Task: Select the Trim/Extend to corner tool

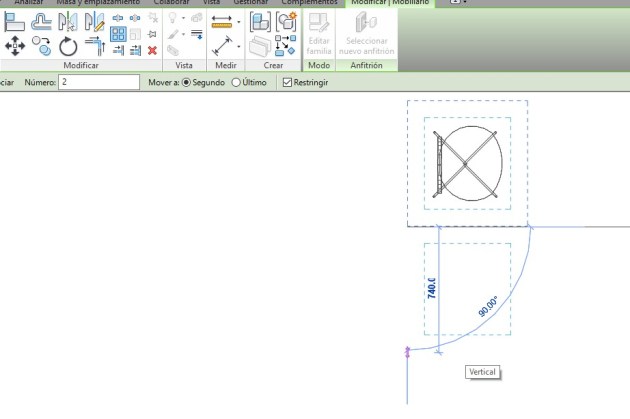Action: [94, 45]
